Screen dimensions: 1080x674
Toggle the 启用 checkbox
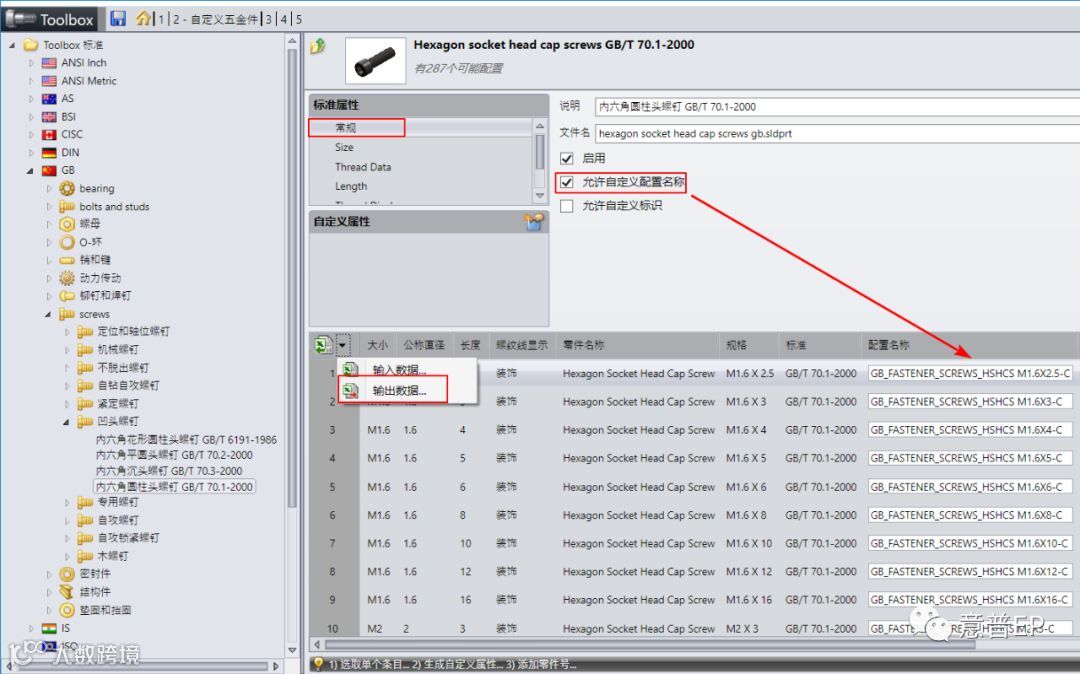pos(567,158)
